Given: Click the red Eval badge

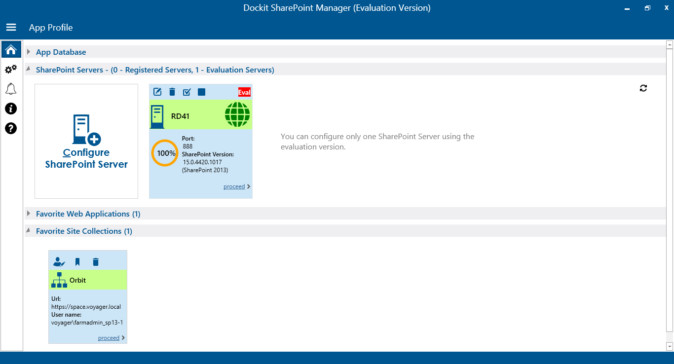Looking at the screenshot, I should [x=244, y=92].
